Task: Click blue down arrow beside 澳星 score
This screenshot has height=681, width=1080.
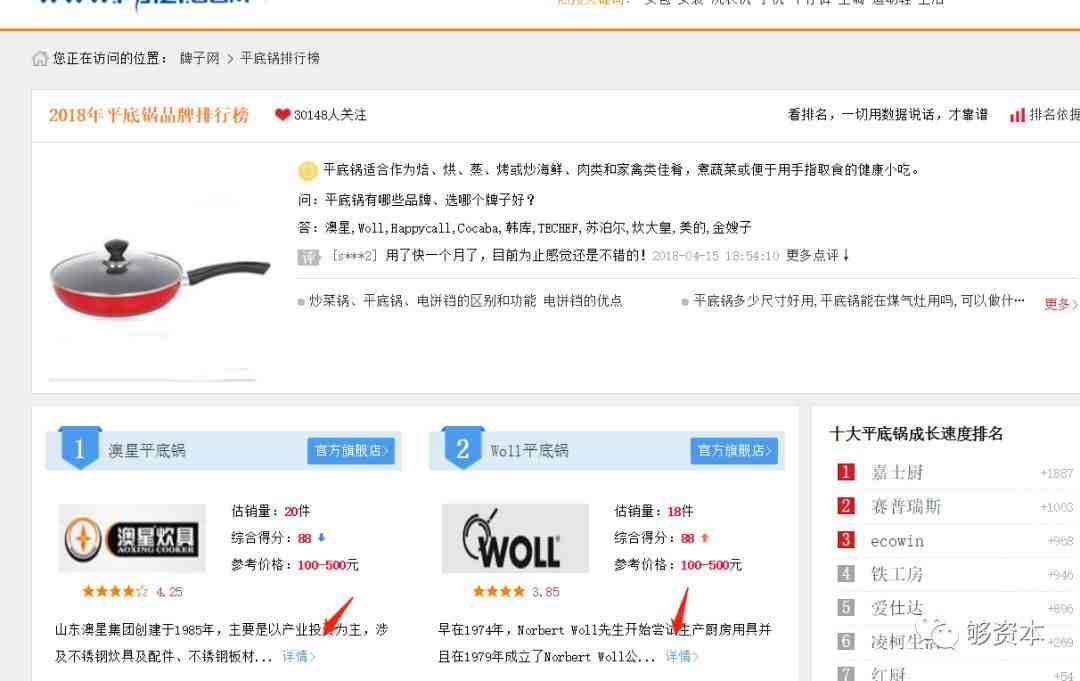Action: click(x=321, y=538)
